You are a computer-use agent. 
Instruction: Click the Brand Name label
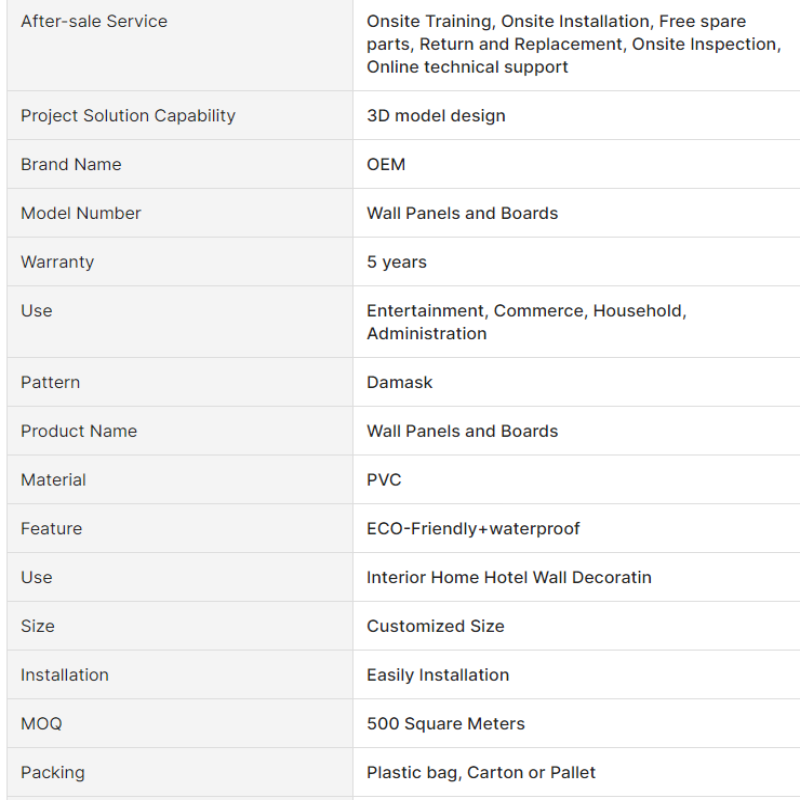71,165
